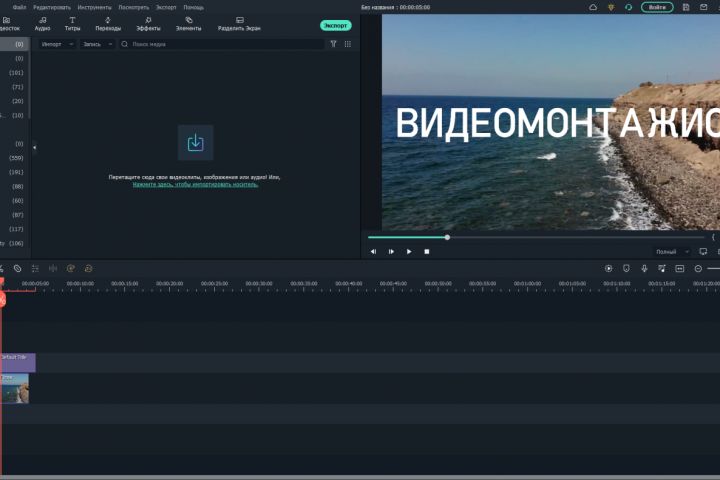Open the Экспорт menu in menu bar
Image resolution: width=720 pixels, height=480 pixels.
[166, 7]
